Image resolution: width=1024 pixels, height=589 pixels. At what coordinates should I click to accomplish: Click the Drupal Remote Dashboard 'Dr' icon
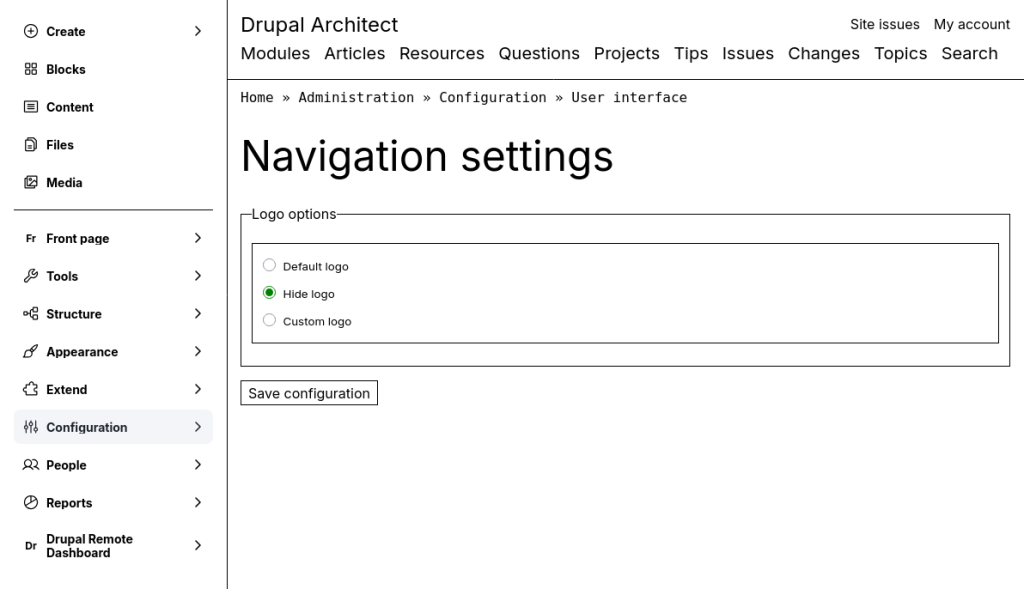(x=31, y=546)
